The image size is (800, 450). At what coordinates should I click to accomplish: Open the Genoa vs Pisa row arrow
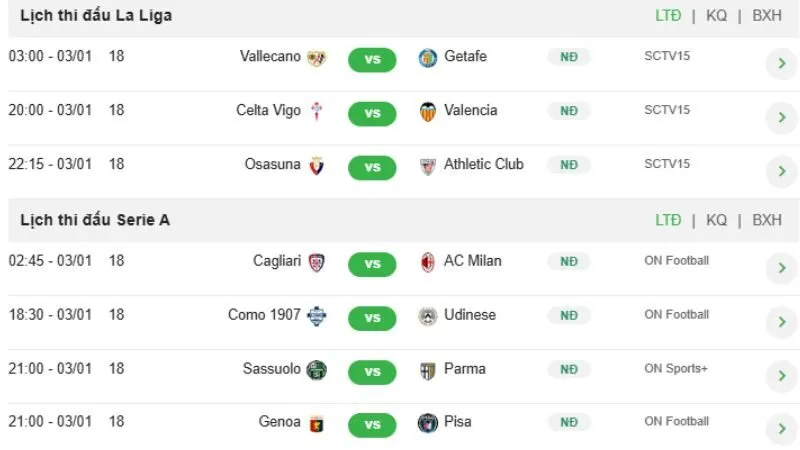pyautogui.click(x=780, y=430)
